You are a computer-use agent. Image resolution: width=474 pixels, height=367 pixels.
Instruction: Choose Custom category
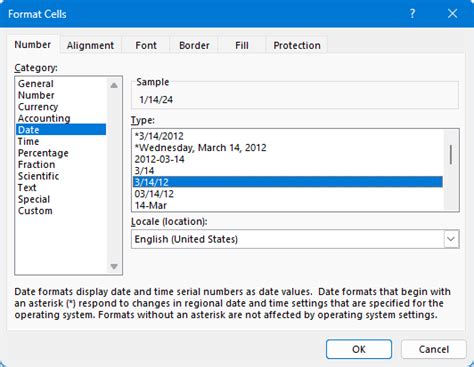tap(61, 211)
